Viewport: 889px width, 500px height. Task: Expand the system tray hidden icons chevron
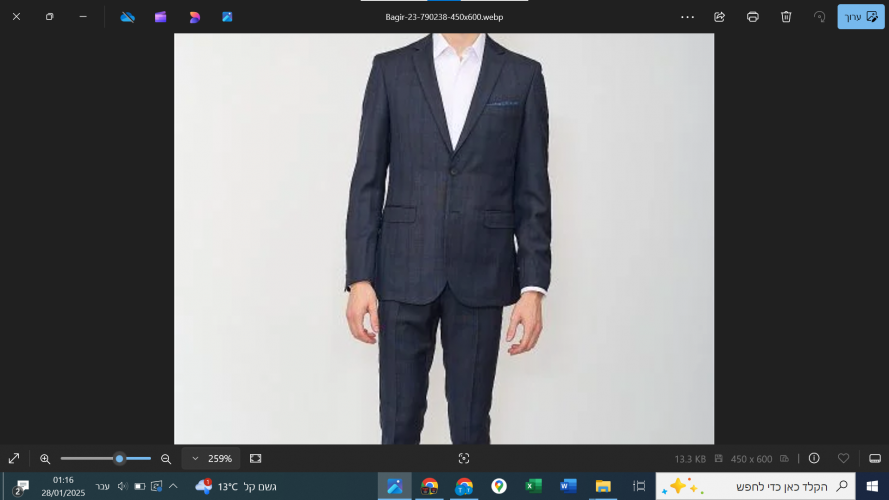(173, 486)
